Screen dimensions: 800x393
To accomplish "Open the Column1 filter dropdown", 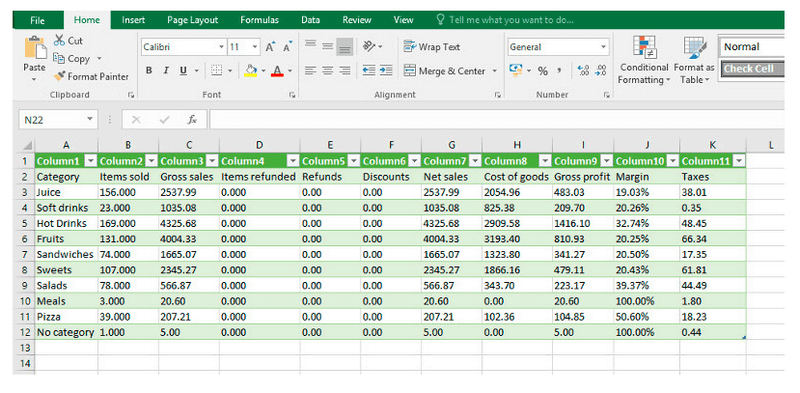I will [91, 161].
